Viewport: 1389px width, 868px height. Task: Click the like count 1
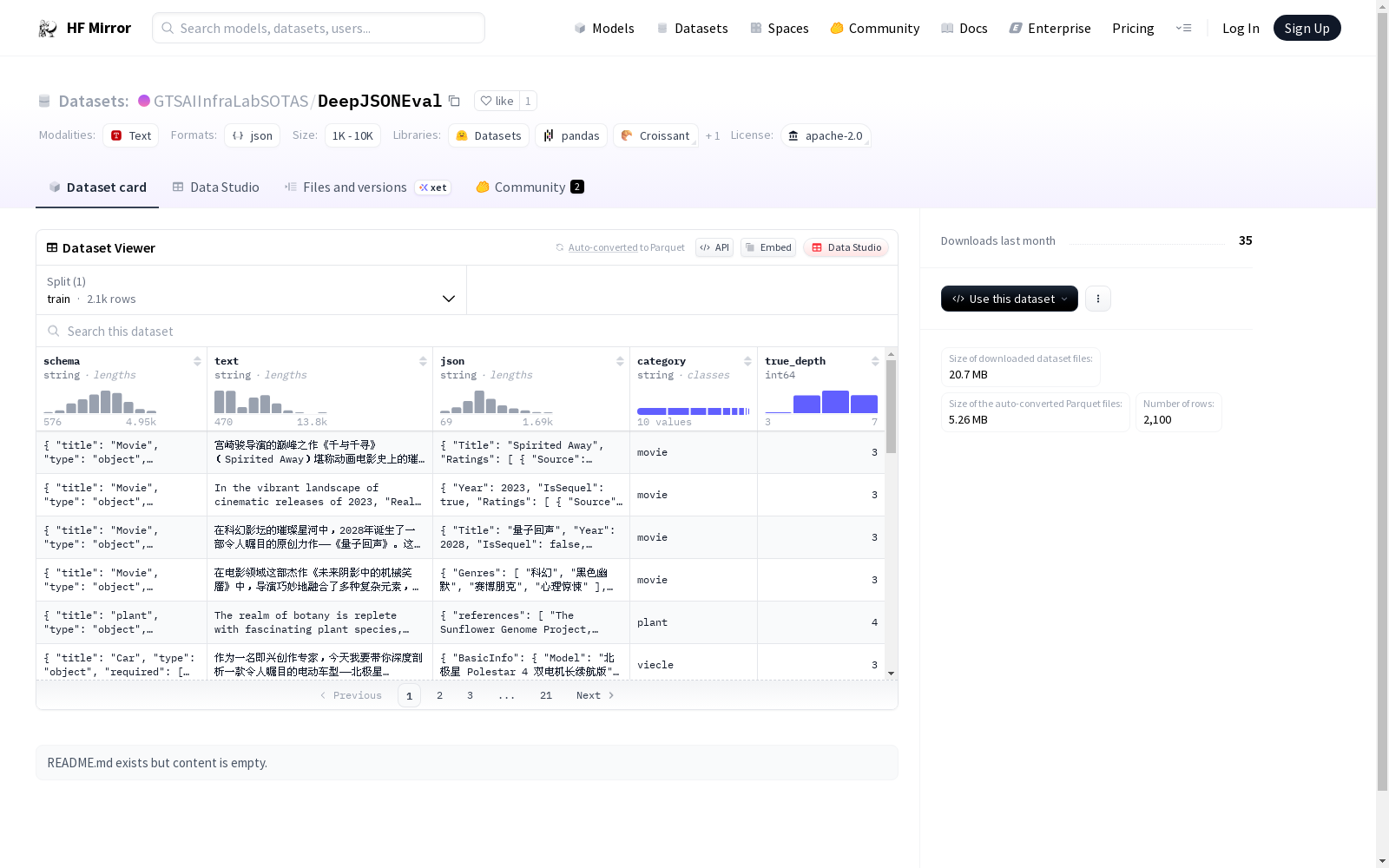pyautogui.click(x=528, y=101)
